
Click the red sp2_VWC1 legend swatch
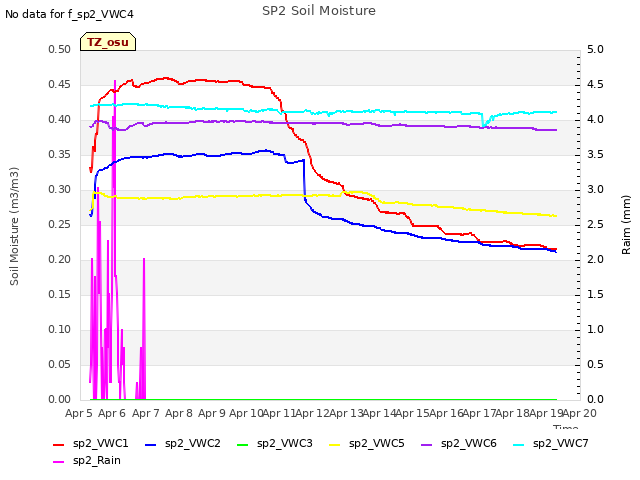(x=59, y=444)
